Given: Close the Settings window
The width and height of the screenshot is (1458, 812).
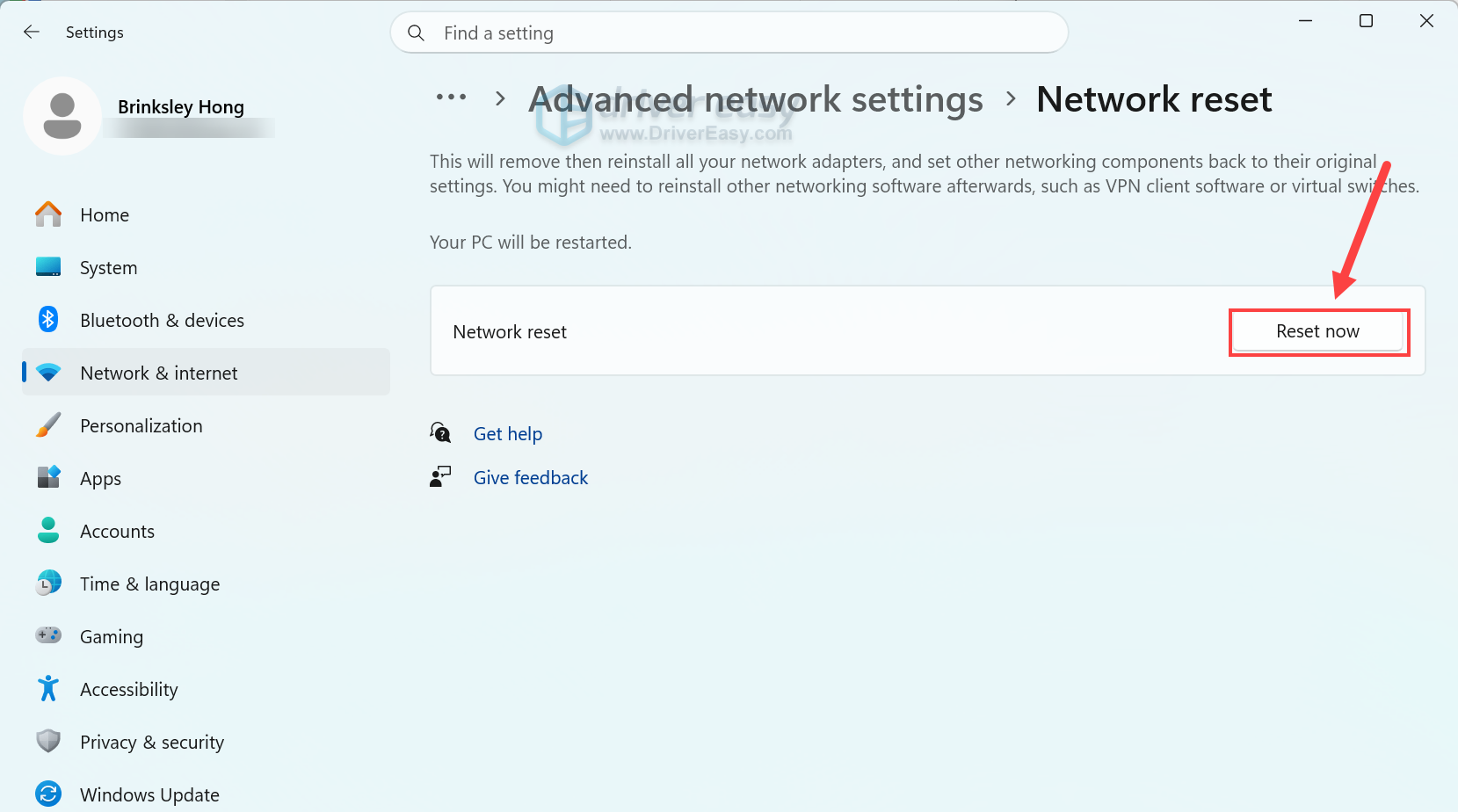Looking at the screenshot, I should pyautogui.click(x=1426, y=20).
